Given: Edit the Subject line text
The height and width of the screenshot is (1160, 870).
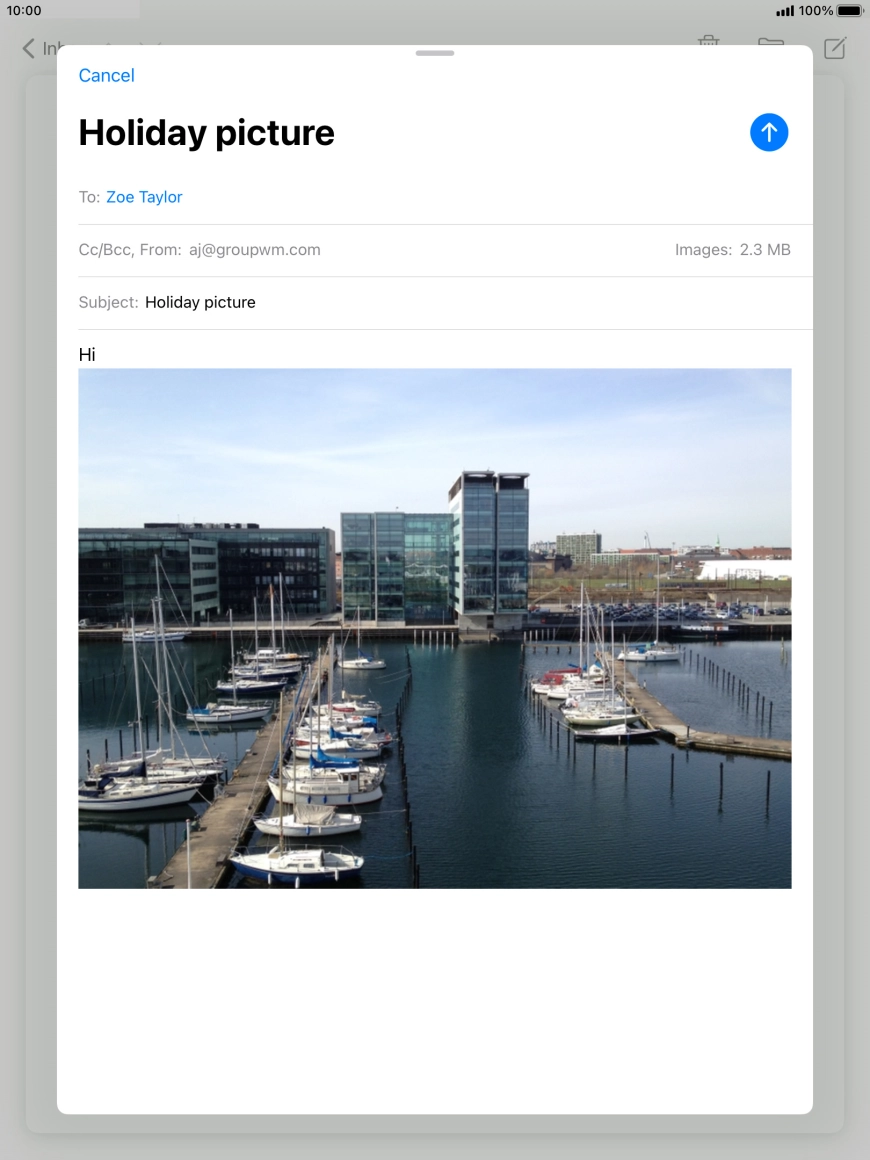Looking at the screenshot, I should coord(200,302).
